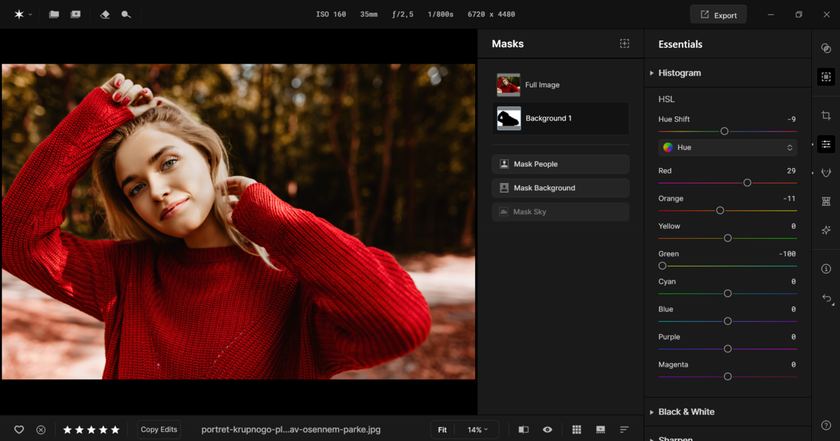Click the reject circle-x icon
This screenshot has width=840, height=441.
(41, 430)
